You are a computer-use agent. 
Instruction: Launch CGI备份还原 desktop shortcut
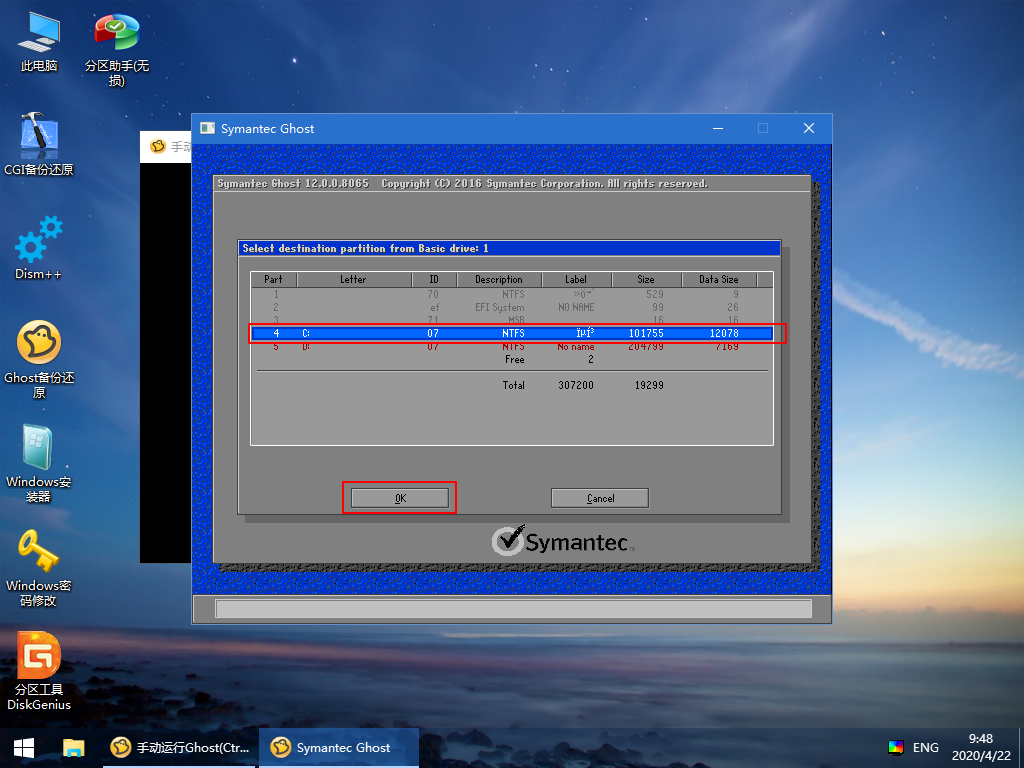pos(39,144)
